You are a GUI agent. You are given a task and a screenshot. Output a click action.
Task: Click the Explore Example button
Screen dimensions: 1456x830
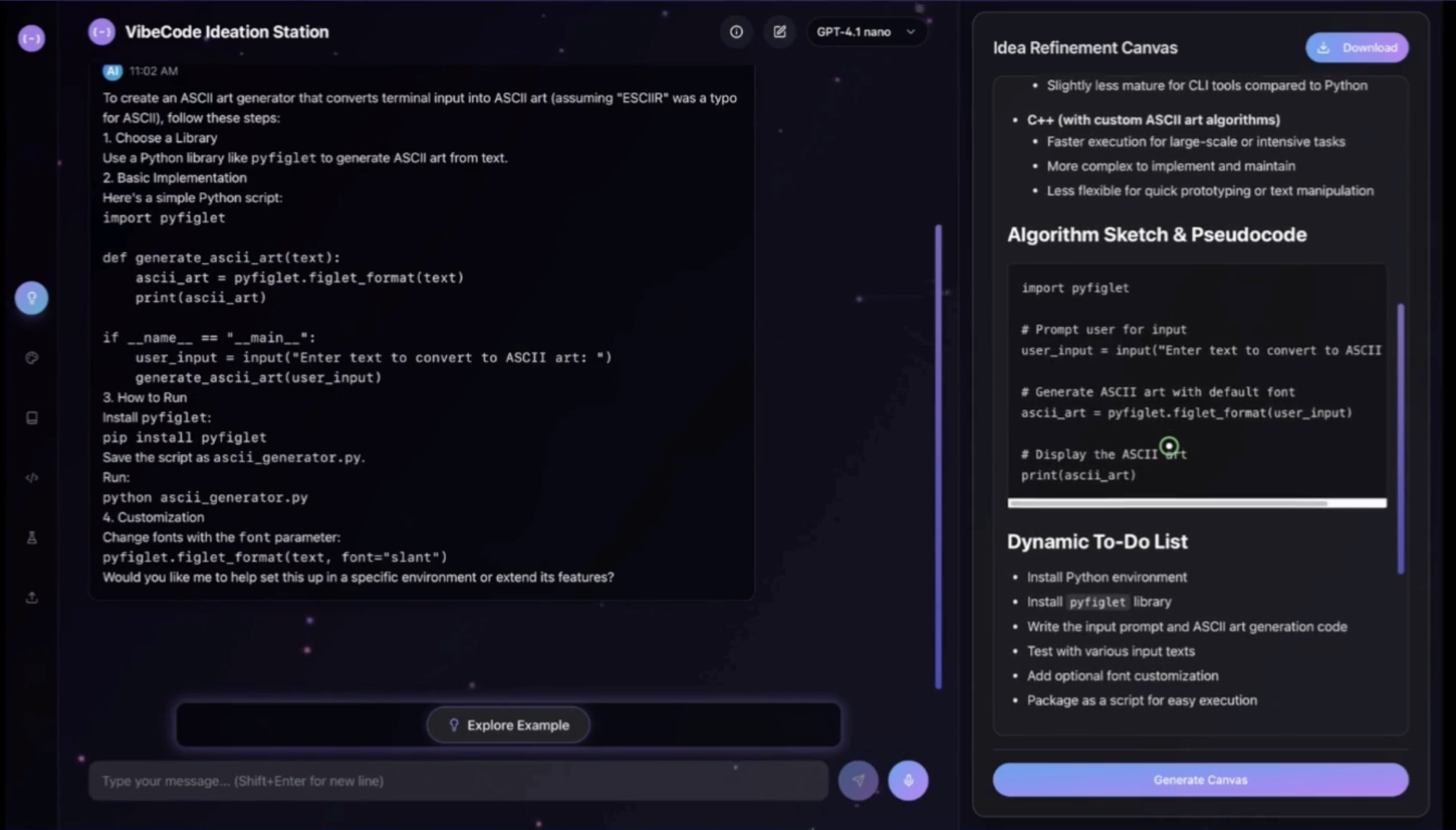(508, 725)
